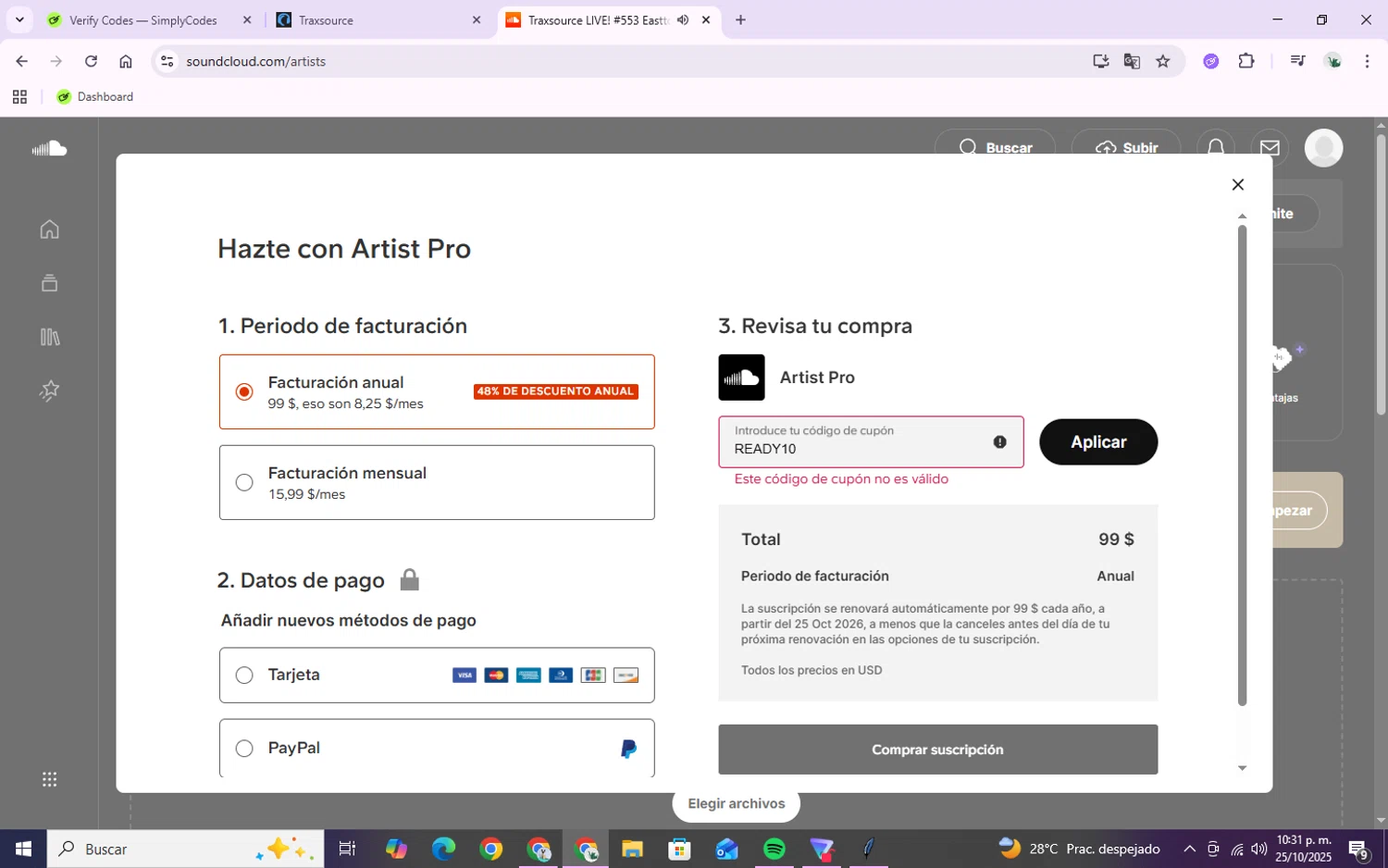The height and width of the screenshot is (868, 1388).
Task: Open Microsoft Edge from the taskbar
Action: click(443, 849)
